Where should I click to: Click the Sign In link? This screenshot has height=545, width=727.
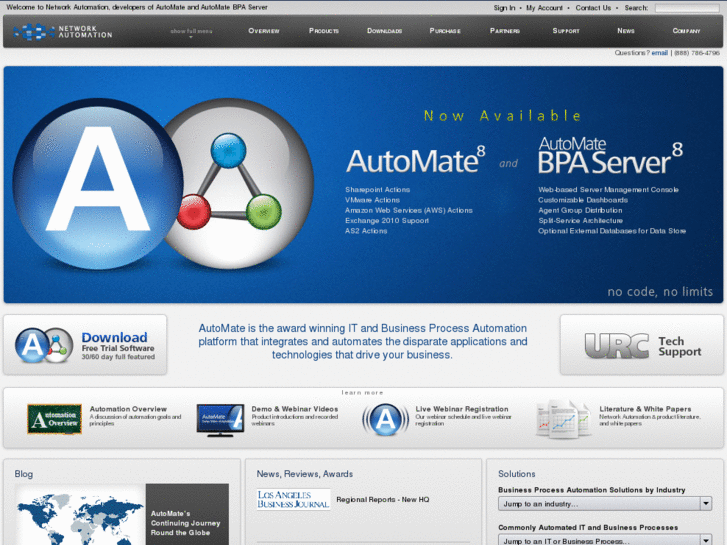point(504,8)
